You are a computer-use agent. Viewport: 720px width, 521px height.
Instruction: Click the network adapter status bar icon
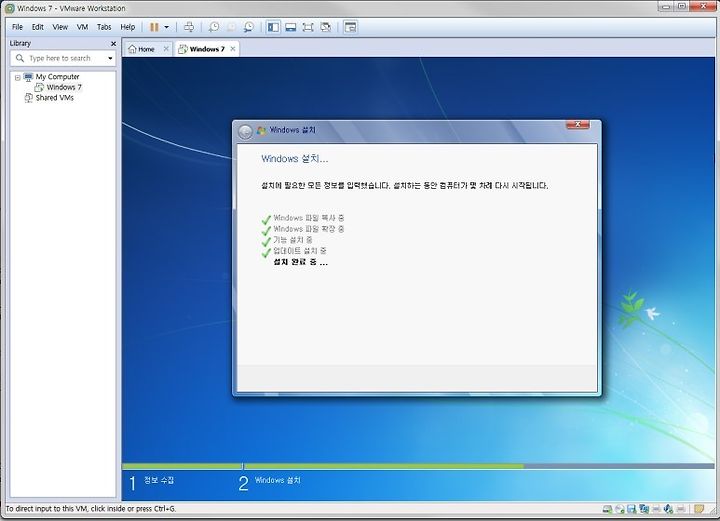pos(644,509)
